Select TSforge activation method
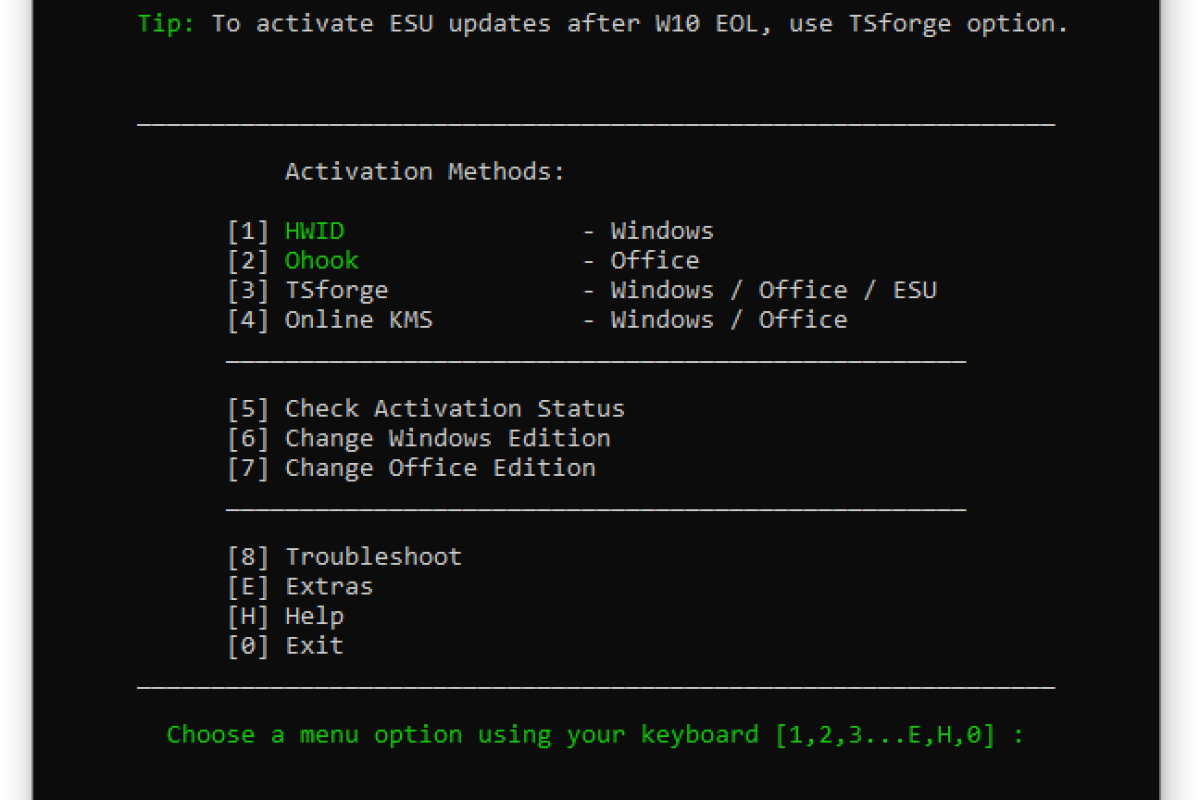 click(x=336, y=290)
